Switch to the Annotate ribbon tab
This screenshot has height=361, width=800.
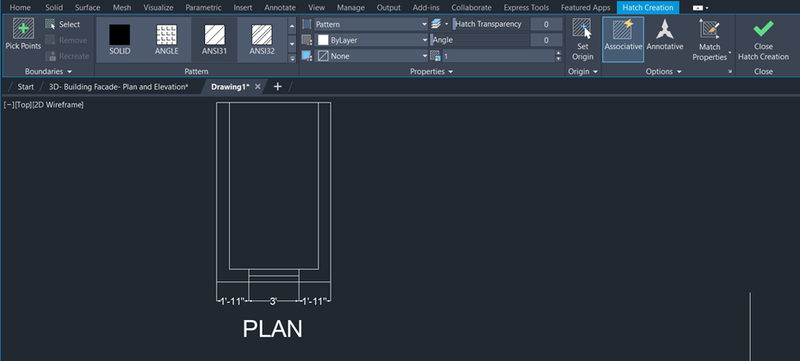pos(280,8)
